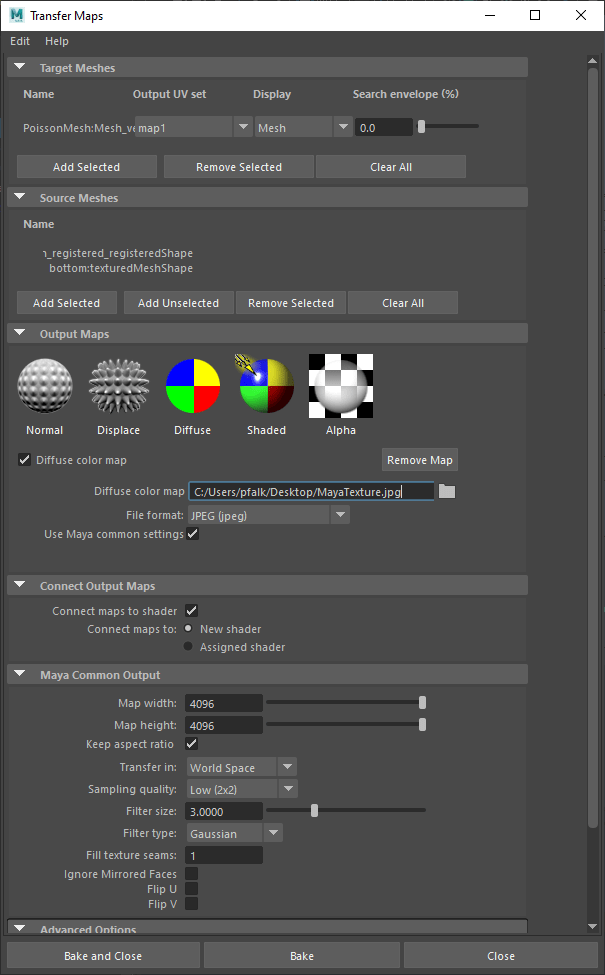Open the Help menu

point(57,41)
